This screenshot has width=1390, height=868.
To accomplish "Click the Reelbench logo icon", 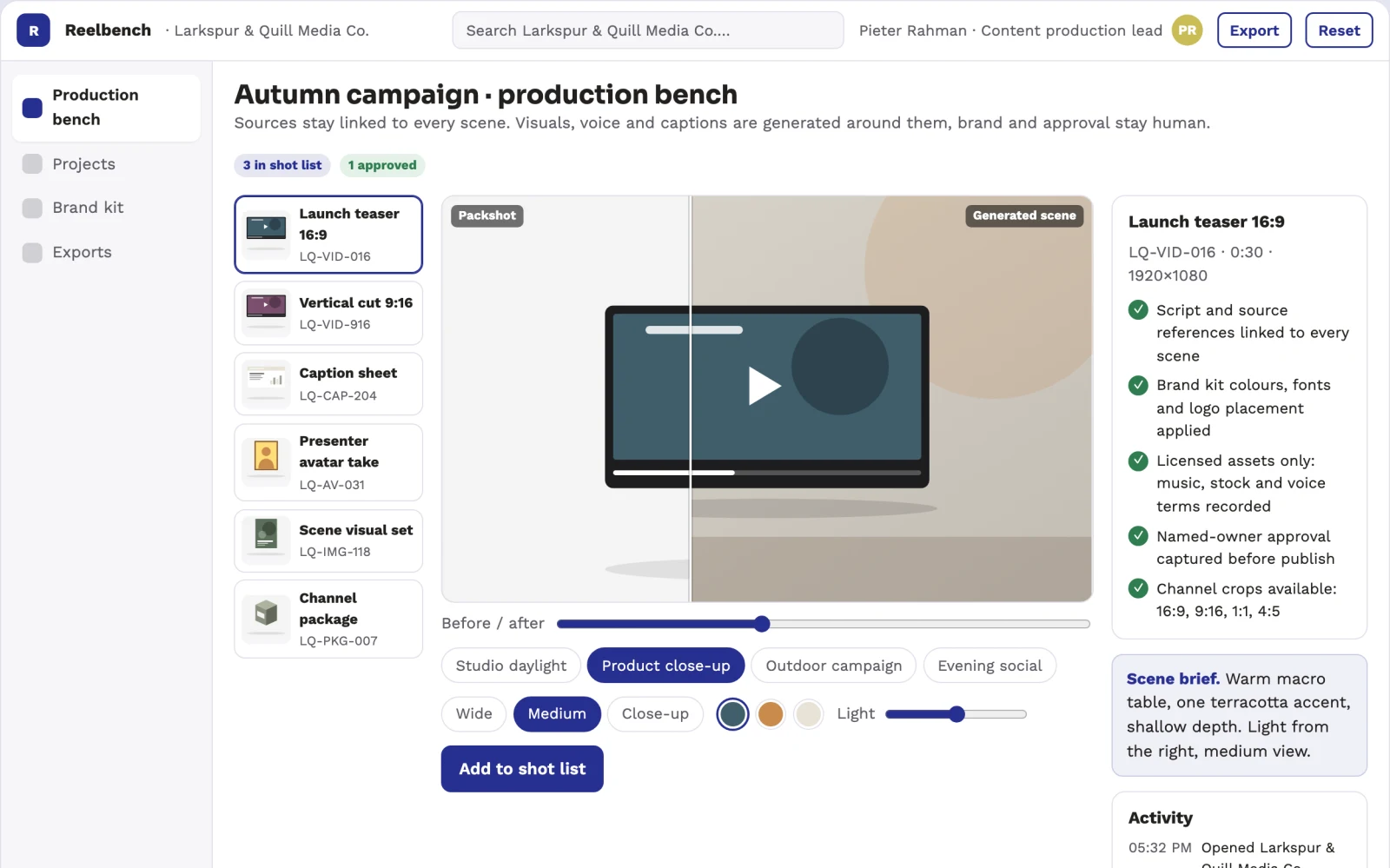I will 33,30.
